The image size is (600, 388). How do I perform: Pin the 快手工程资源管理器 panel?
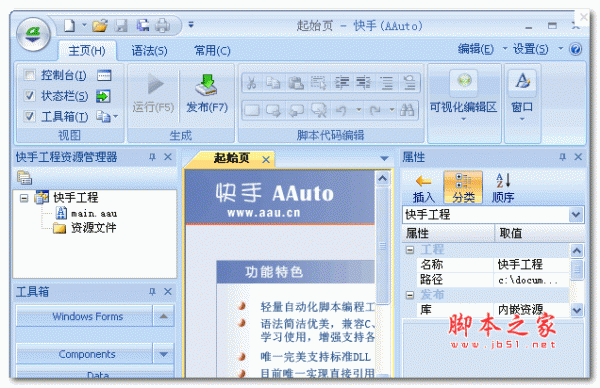tap(152, 157)
